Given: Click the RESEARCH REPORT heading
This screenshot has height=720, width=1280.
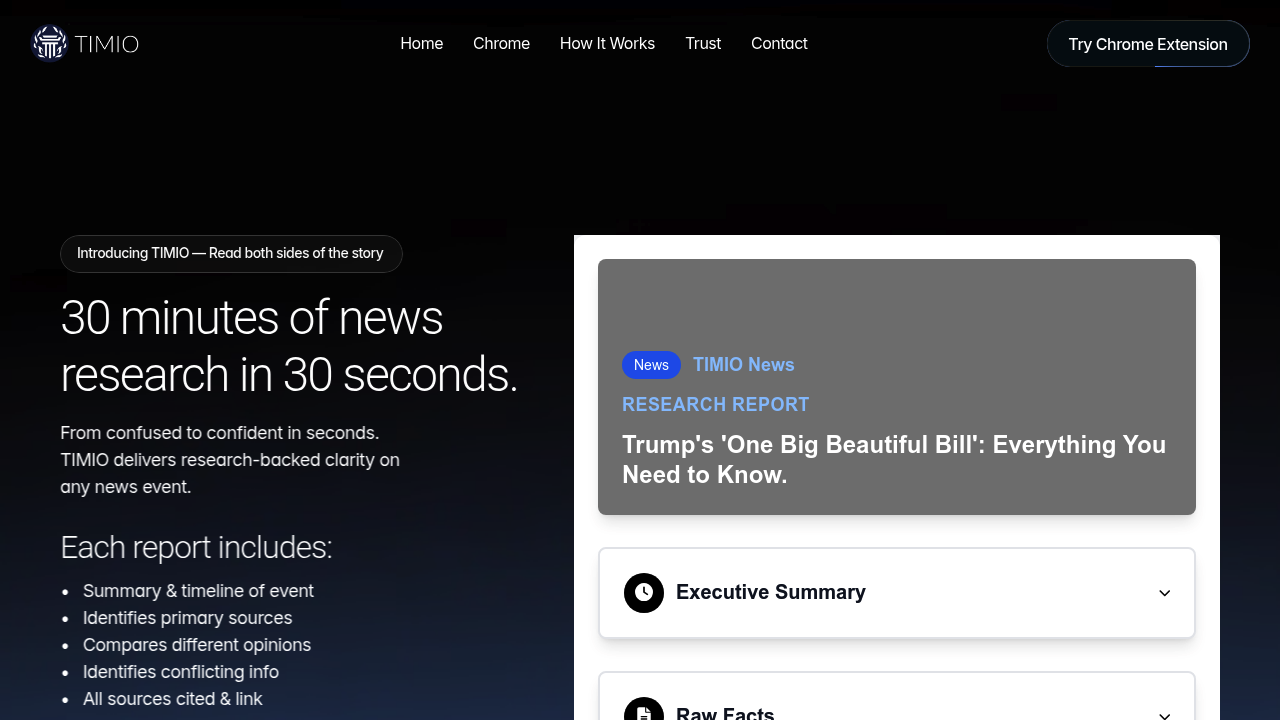Looking at the screenshot, I should 715,404.
